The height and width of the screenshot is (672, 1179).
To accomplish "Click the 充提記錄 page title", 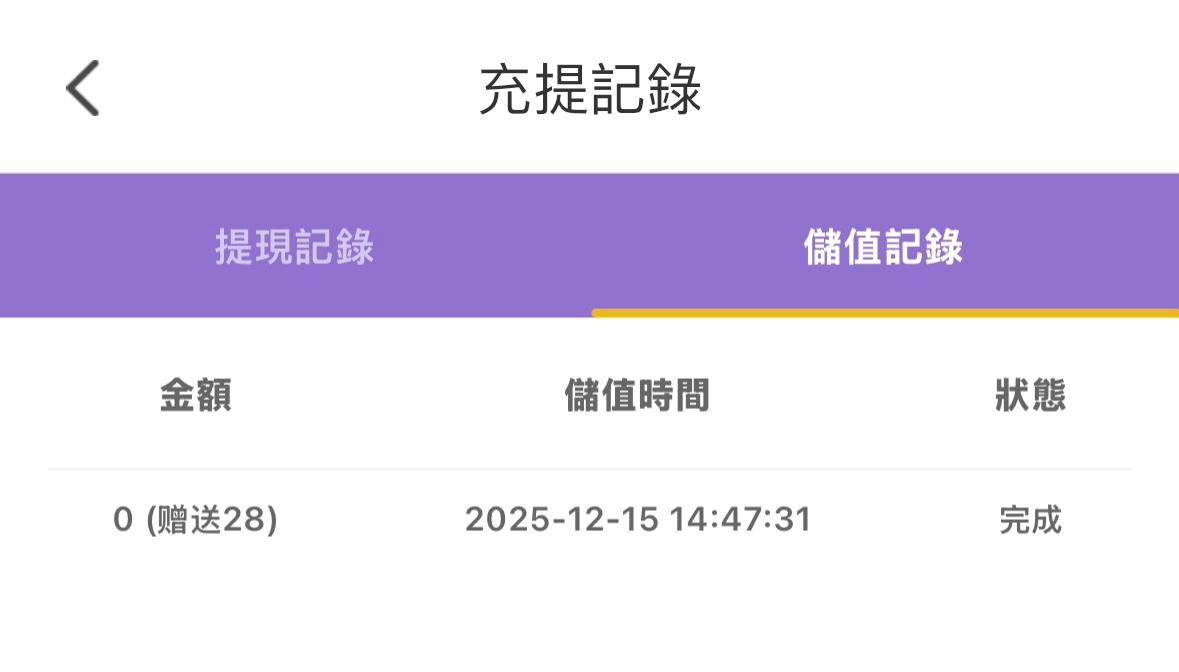I will pos(590,90).
